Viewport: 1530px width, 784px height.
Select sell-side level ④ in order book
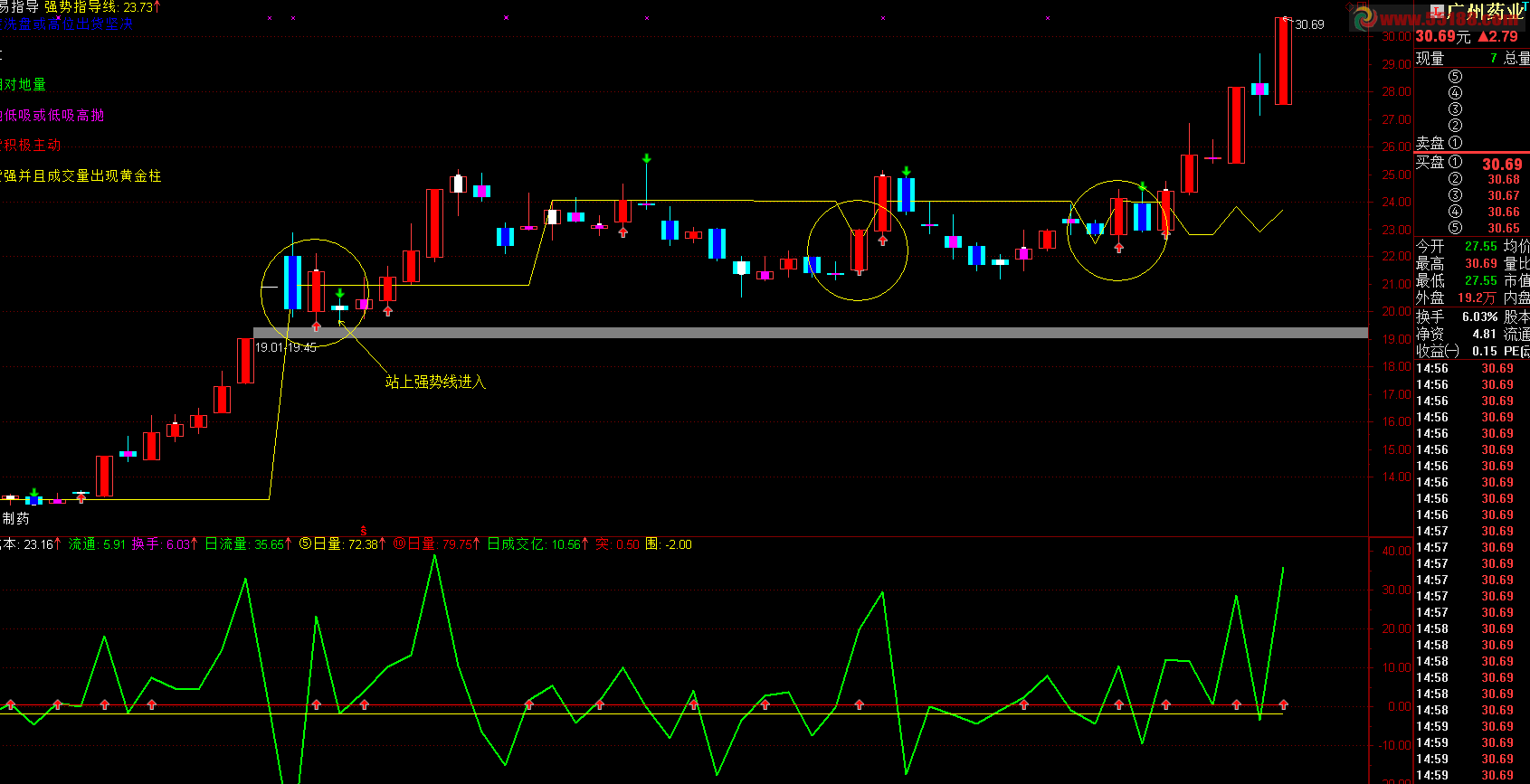(x=1455, y=93)
